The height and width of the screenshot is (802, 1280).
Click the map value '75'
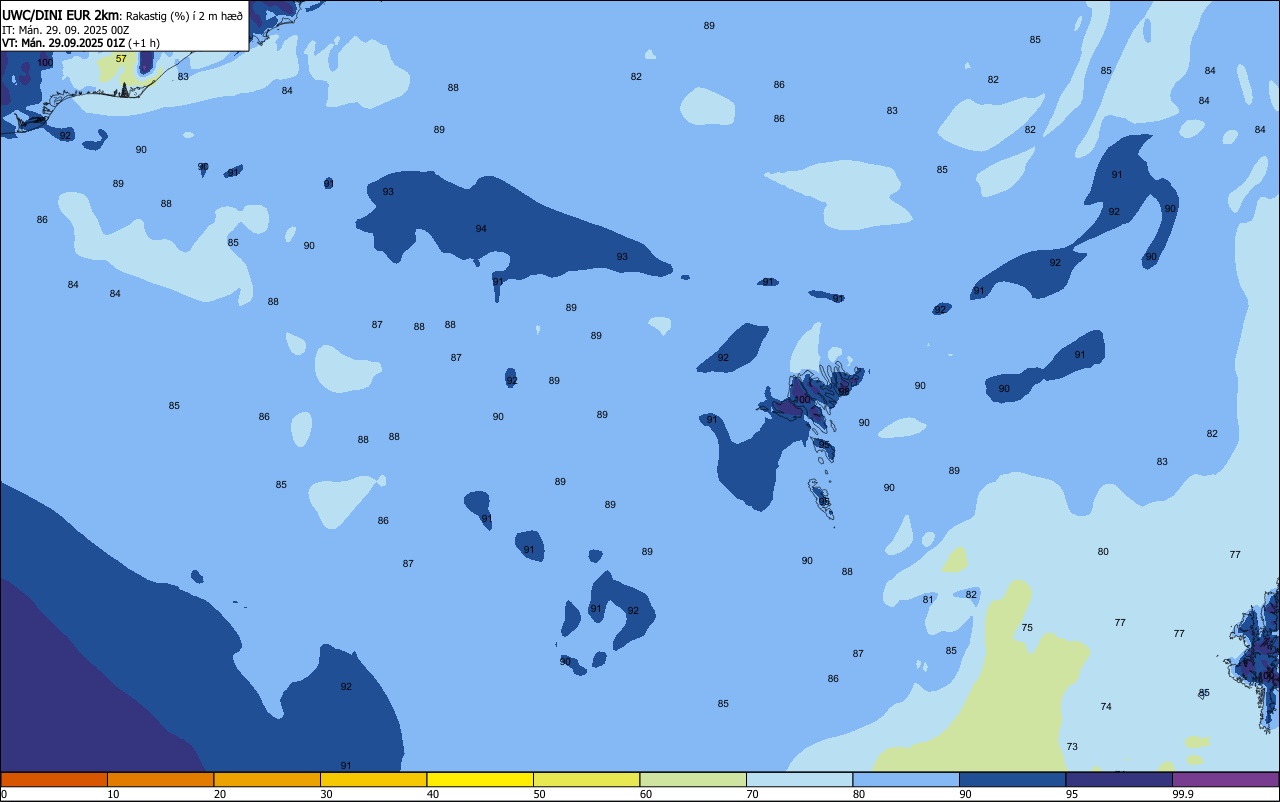[1027, 628]
